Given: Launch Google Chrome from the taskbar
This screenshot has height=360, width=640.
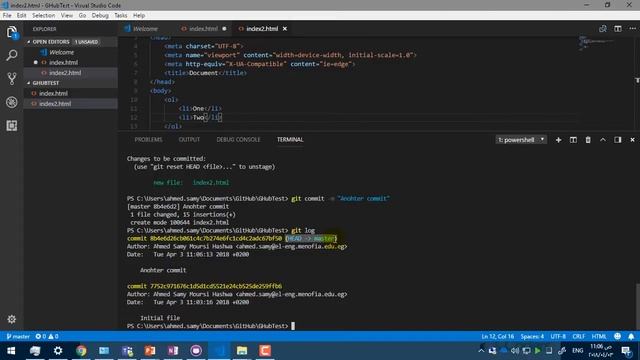Looking at the screenshot, I should [81, 351].
